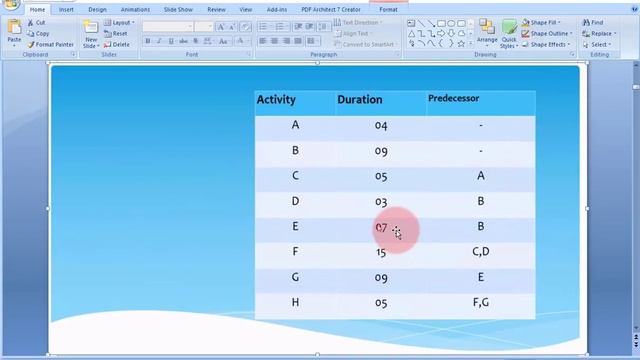Open the Shape Outline dropdown
Screen dimensions: 640x360
(547, 34)
